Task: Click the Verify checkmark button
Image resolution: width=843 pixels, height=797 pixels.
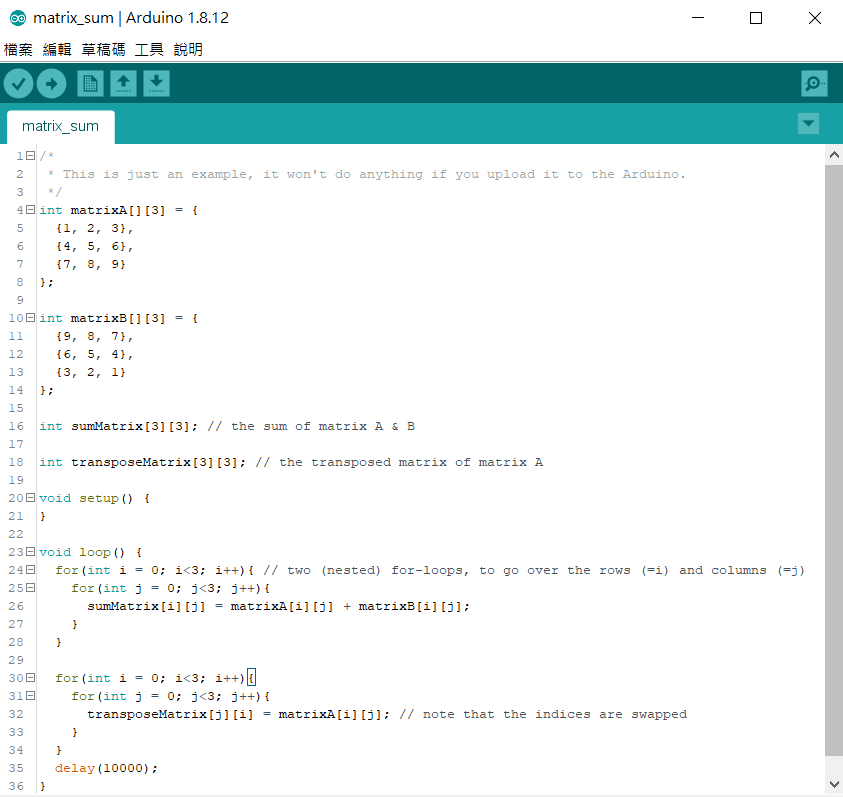Action: [x=18, y=84]
